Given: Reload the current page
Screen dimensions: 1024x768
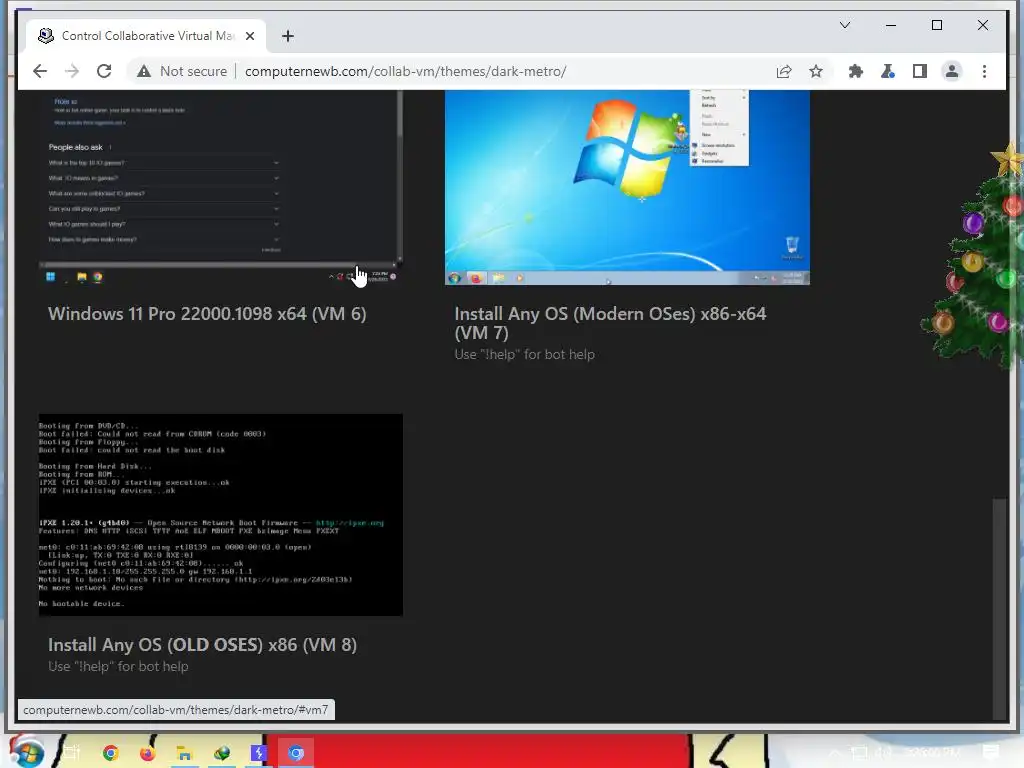Looking at the screenshot, I should 104,71.
